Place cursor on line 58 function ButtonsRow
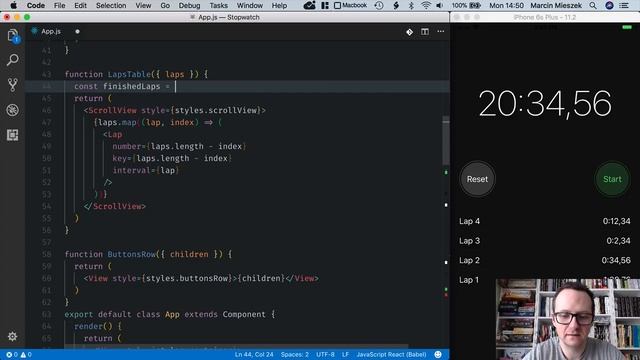This screenshot has width=640, height=360. [148, 254]
